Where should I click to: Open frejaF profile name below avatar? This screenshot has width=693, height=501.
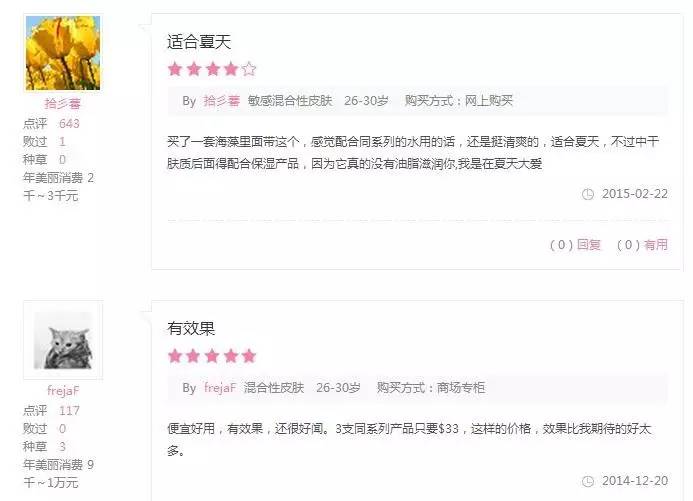click(x=63, y=391)
